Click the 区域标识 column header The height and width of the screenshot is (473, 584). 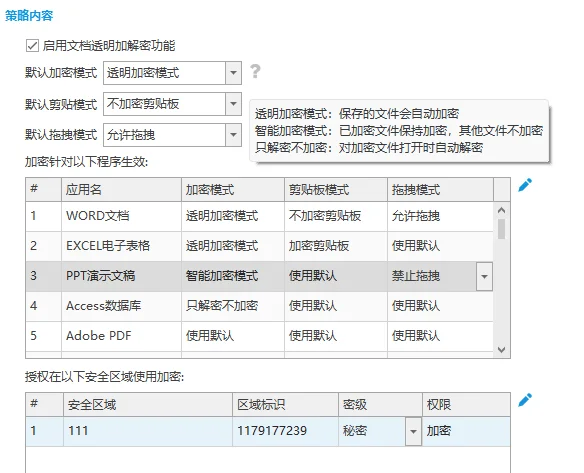(x=286, y=404)
